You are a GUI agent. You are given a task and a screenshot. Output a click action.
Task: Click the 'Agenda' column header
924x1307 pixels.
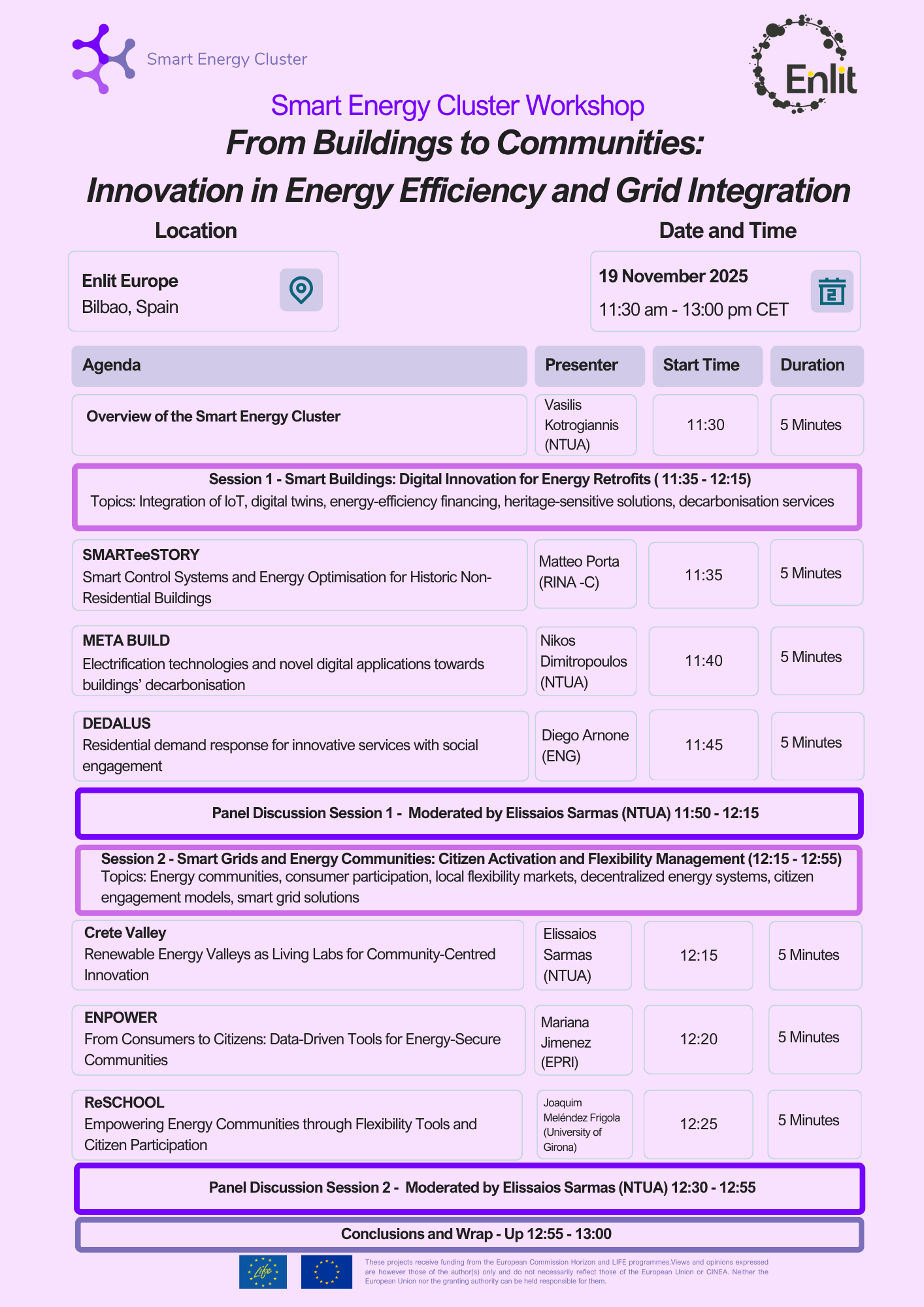(x=299, y=366)
